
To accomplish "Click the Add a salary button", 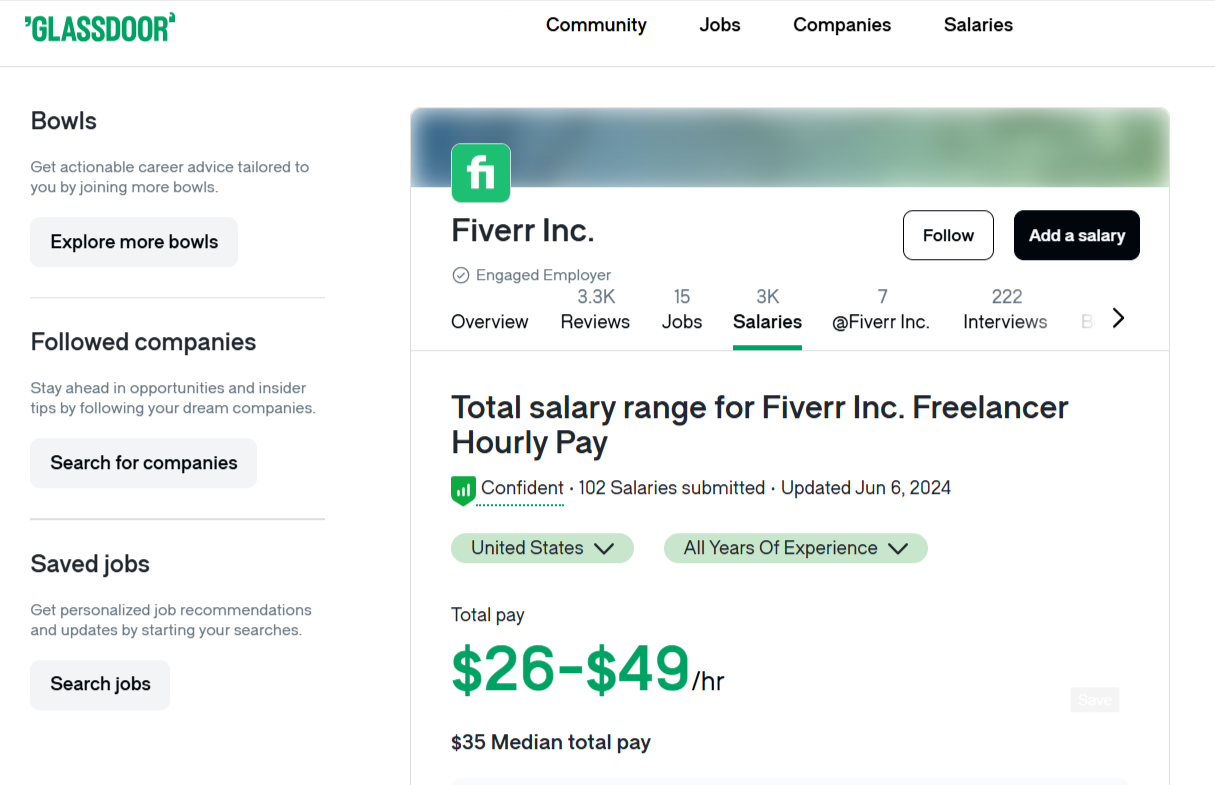I will (1076, 235).
